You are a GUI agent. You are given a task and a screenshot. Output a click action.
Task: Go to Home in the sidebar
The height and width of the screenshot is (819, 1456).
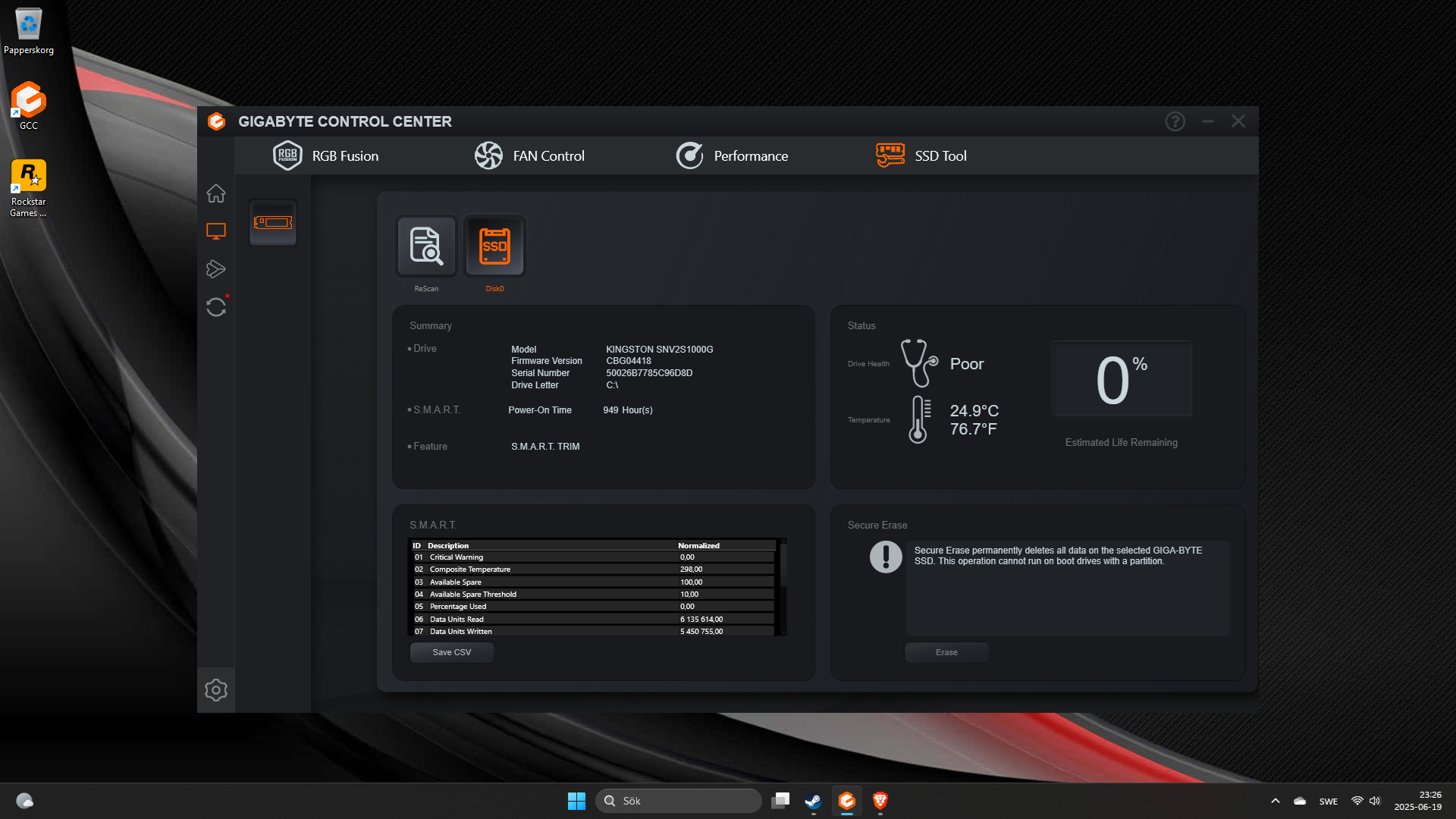[x=216, y=193]
